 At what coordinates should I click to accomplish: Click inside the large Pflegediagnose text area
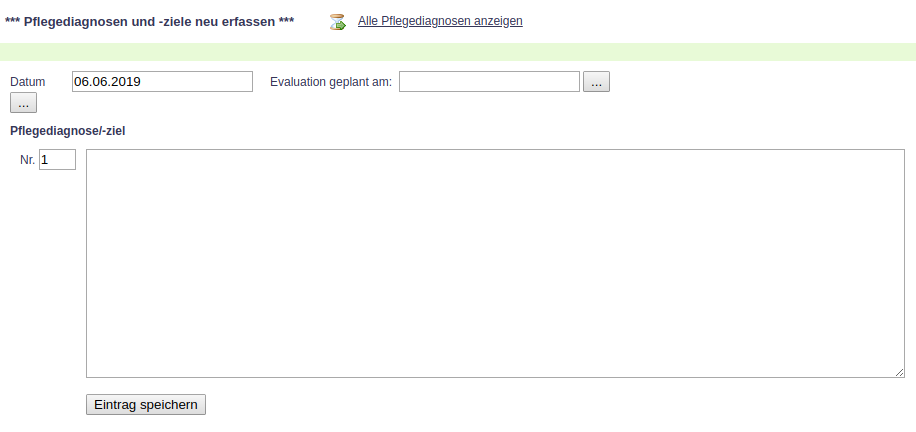pos(495,263)
